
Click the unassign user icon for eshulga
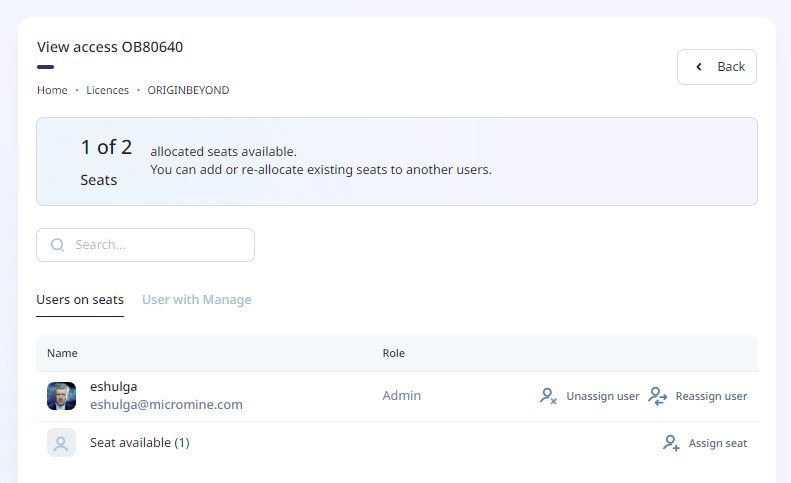pyautogui.click(x=548, y=396)
